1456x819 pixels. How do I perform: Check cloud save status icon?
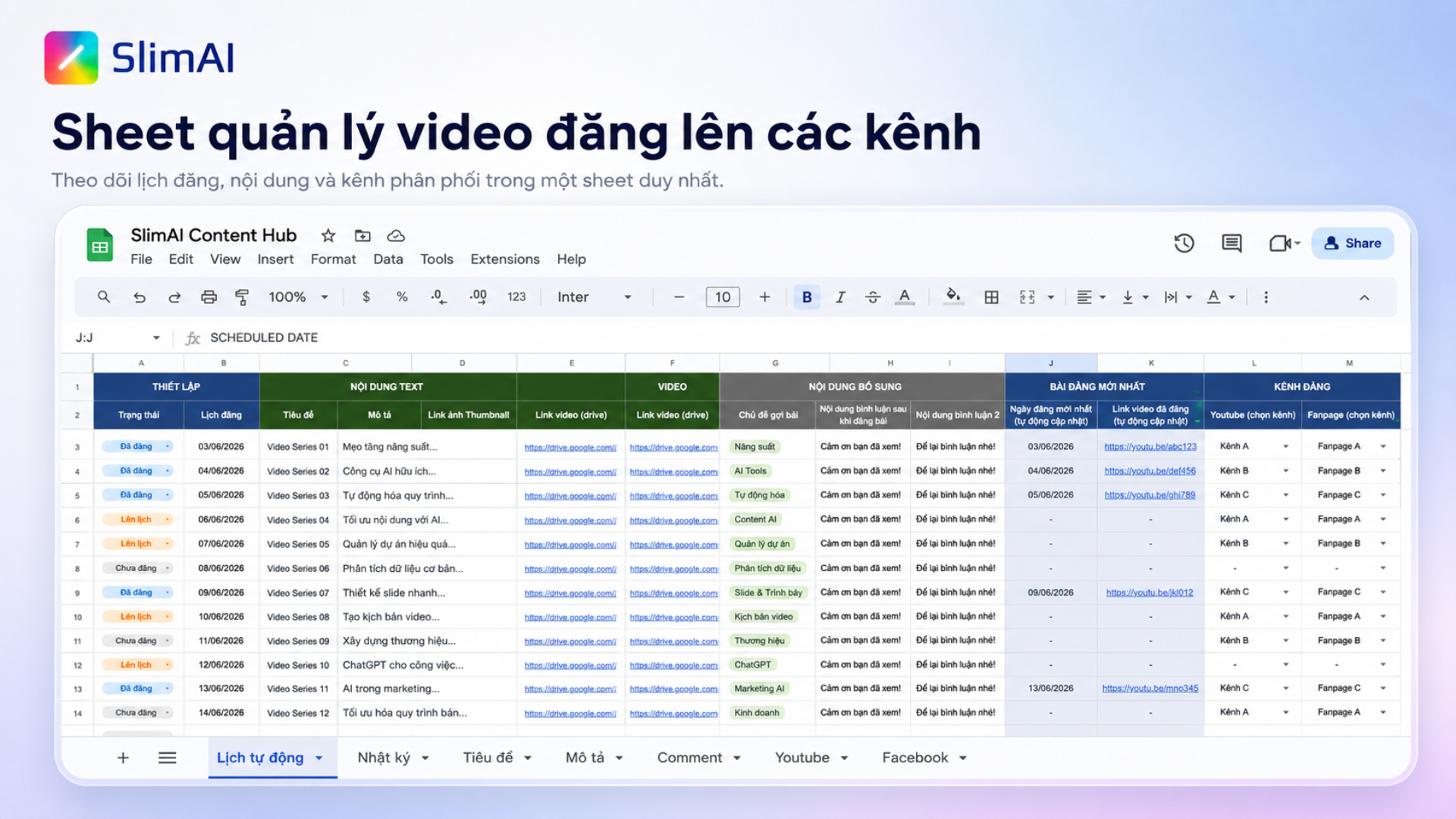pyautogui.click(x=396, y=236)
